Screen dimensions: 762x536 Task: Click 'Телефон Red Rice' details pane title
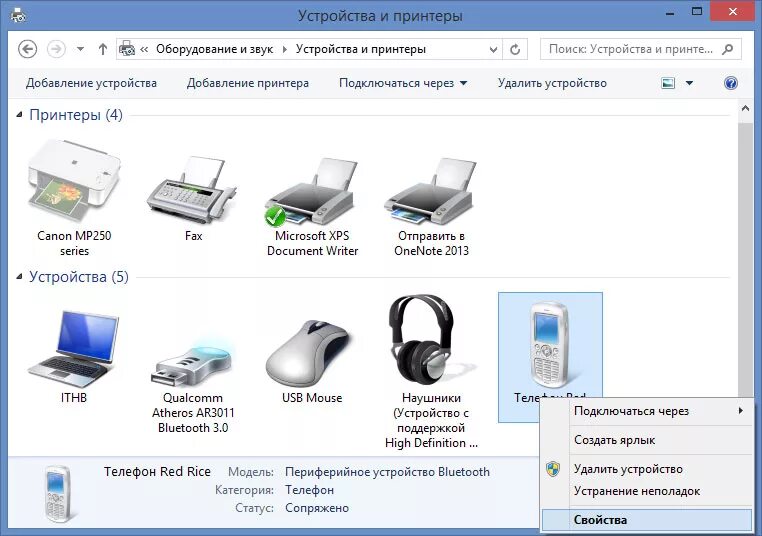pyautogui.click(x=157, y=471)
